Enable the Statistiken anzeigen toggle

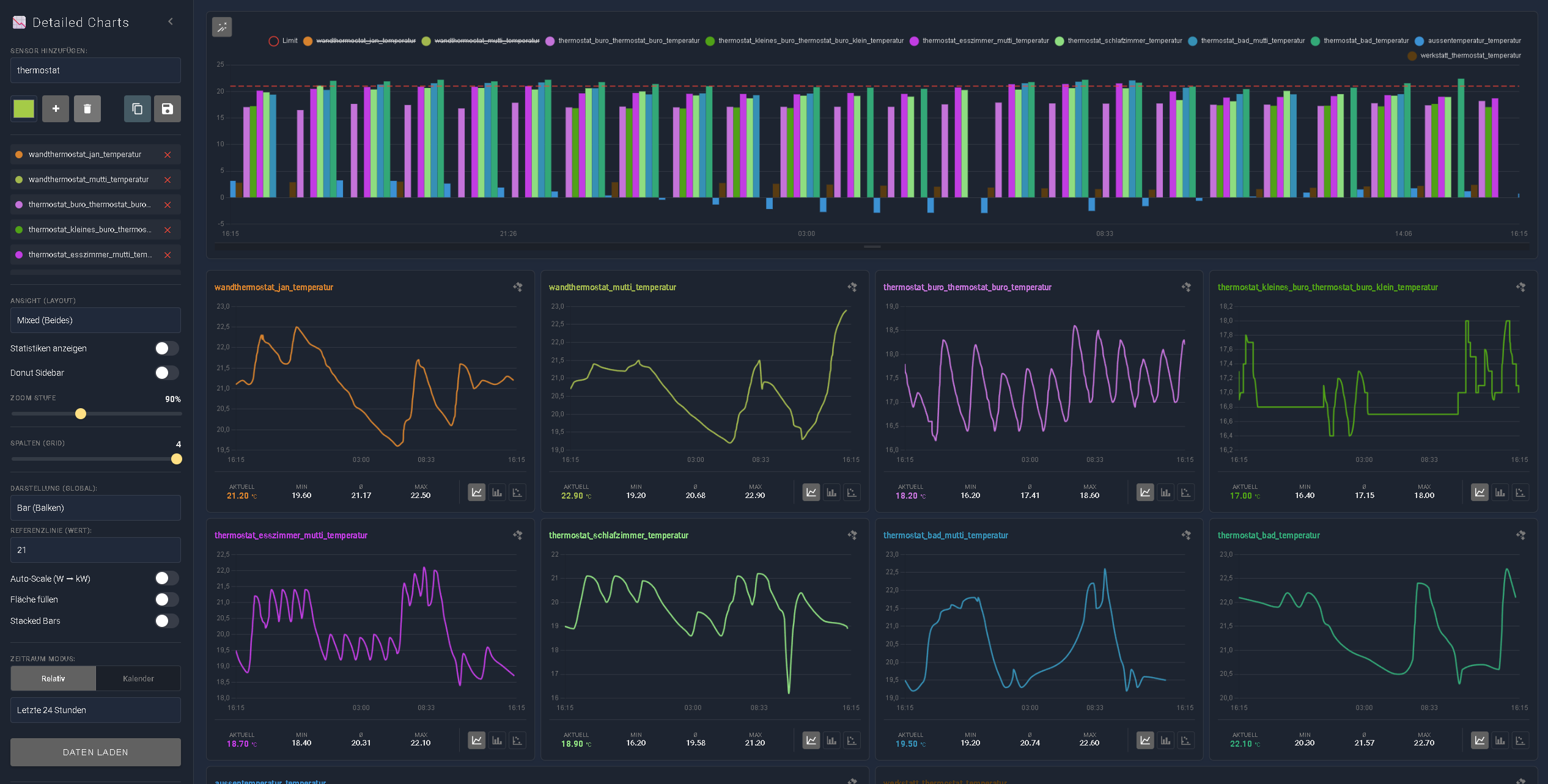coord(166,348)
